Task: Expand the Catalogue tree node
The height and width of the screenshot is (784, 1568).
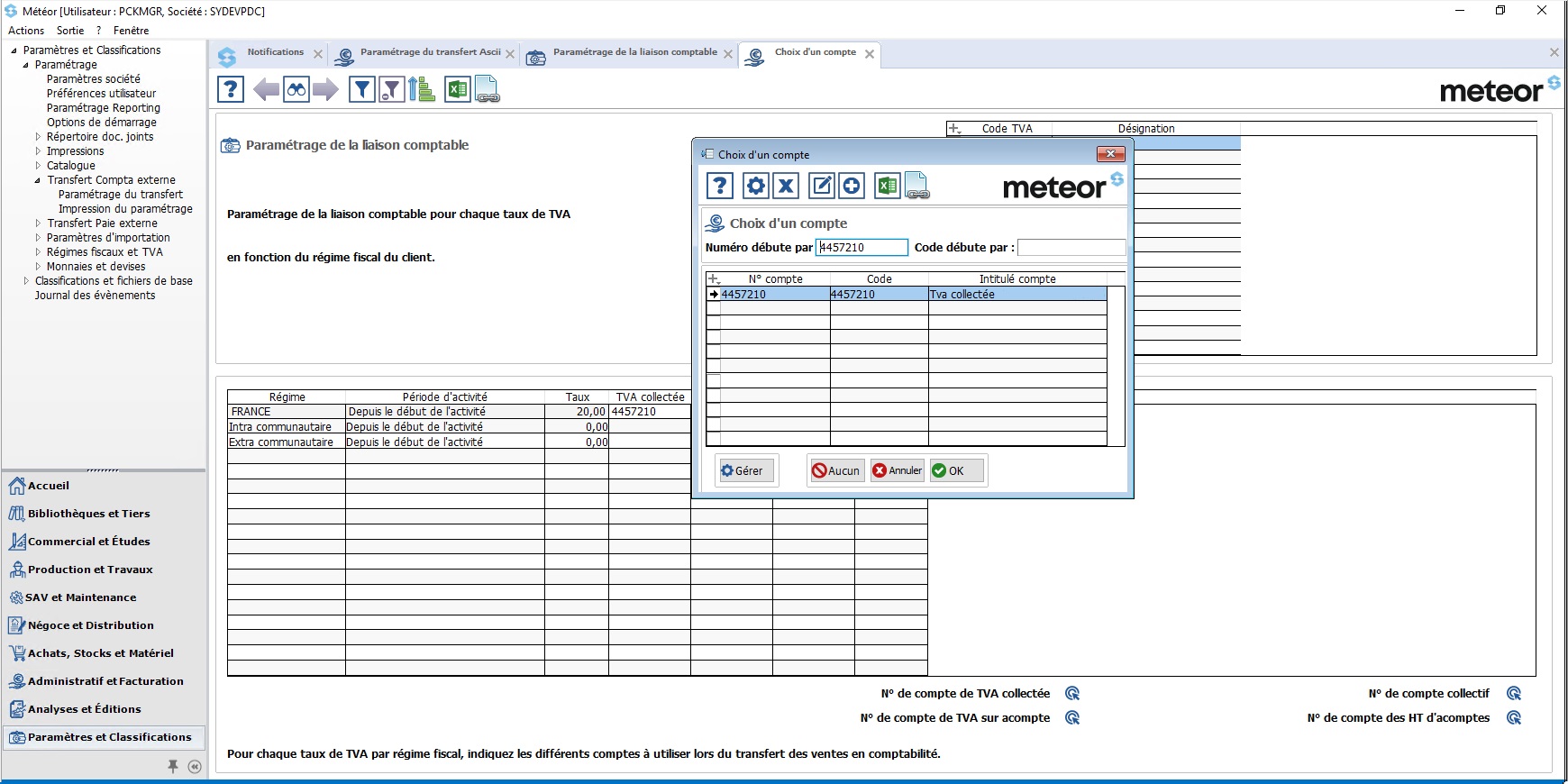Action: pyautogui.click(x=38, y=166)
